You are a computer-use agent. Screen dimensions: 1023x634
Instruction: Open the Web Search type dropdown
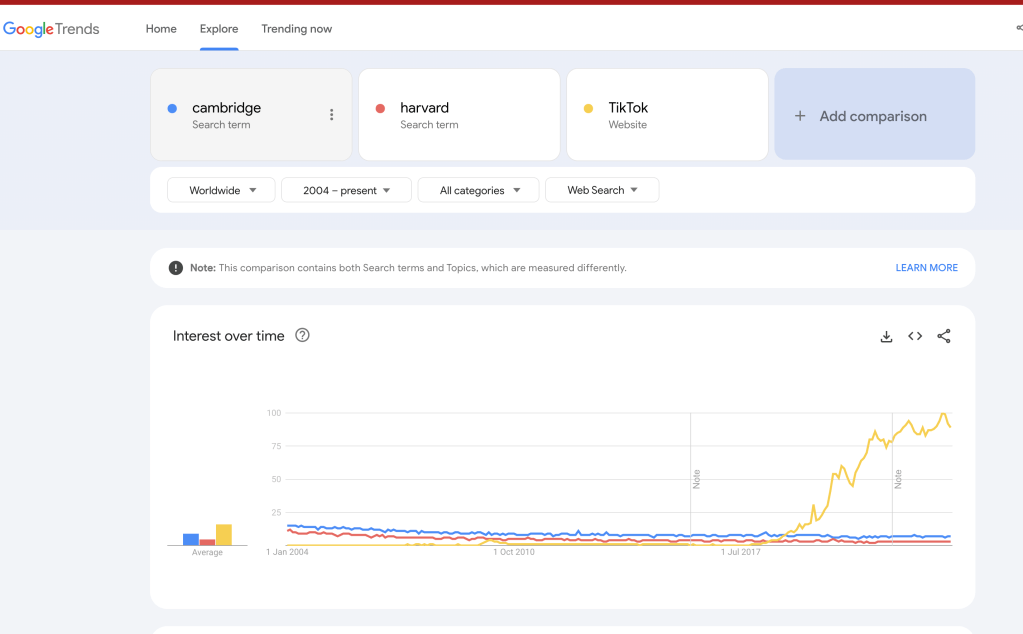(602, 190)
